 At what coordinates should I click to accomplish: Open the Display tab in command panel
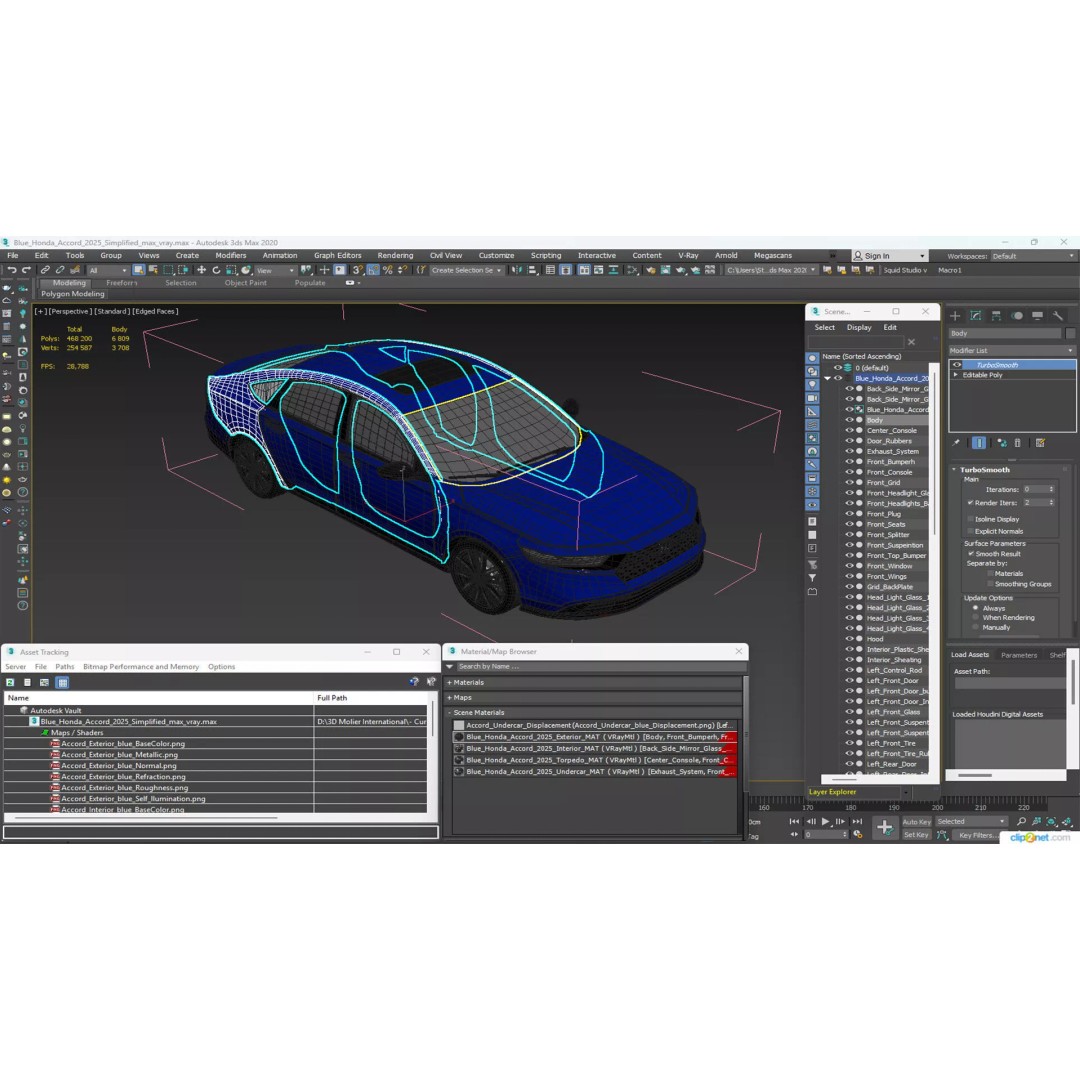click(1037, 315)
